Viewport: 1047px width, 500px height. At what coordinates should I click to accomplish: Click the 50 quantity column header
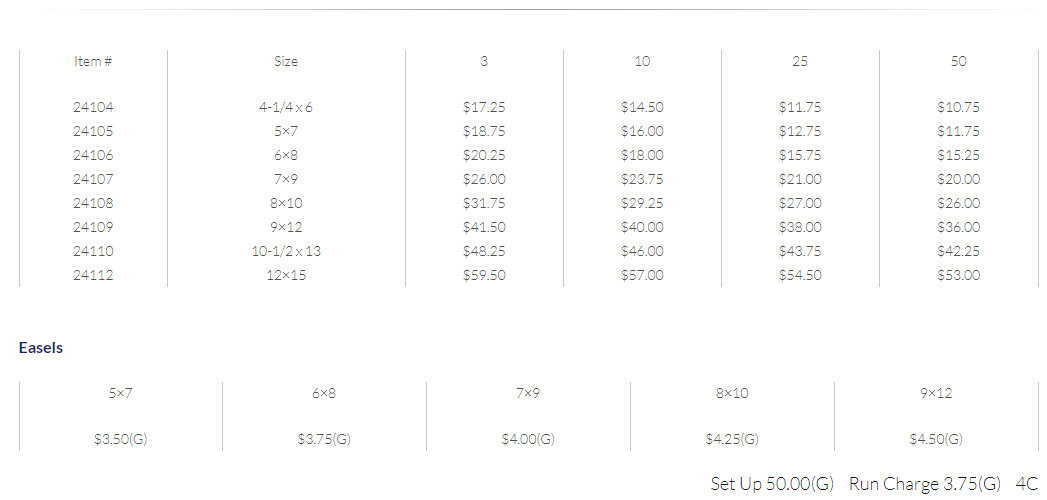958,61
